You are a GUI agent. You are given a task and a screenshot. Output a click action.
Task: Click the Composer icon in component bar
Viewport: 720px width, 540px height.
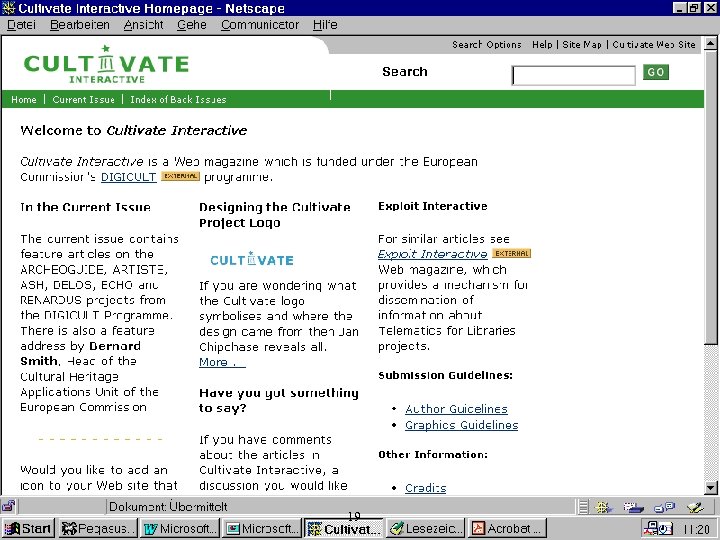695,507
